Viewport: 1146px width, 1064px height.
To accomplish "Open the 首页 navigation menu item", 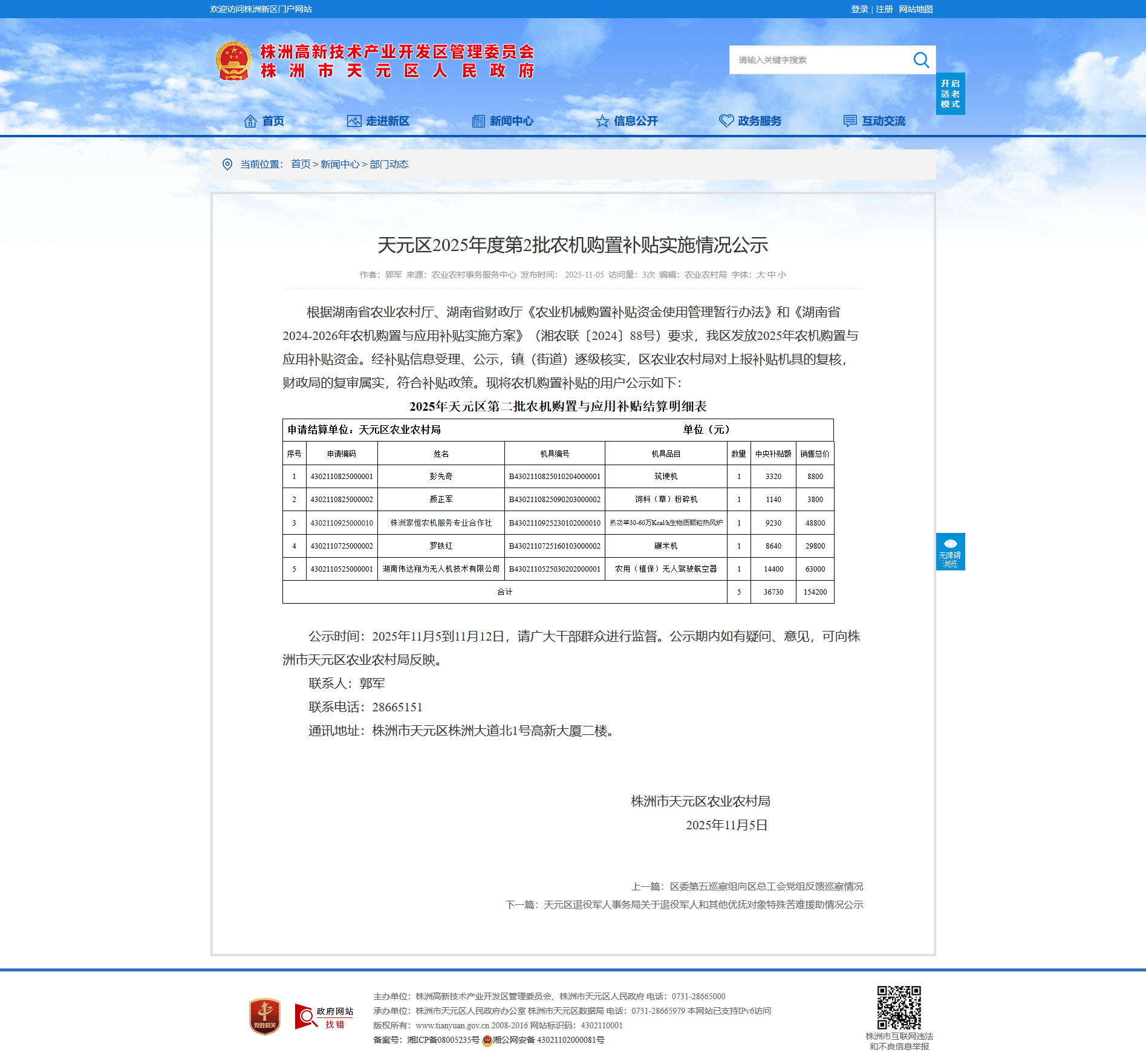I will pos(264,121).
